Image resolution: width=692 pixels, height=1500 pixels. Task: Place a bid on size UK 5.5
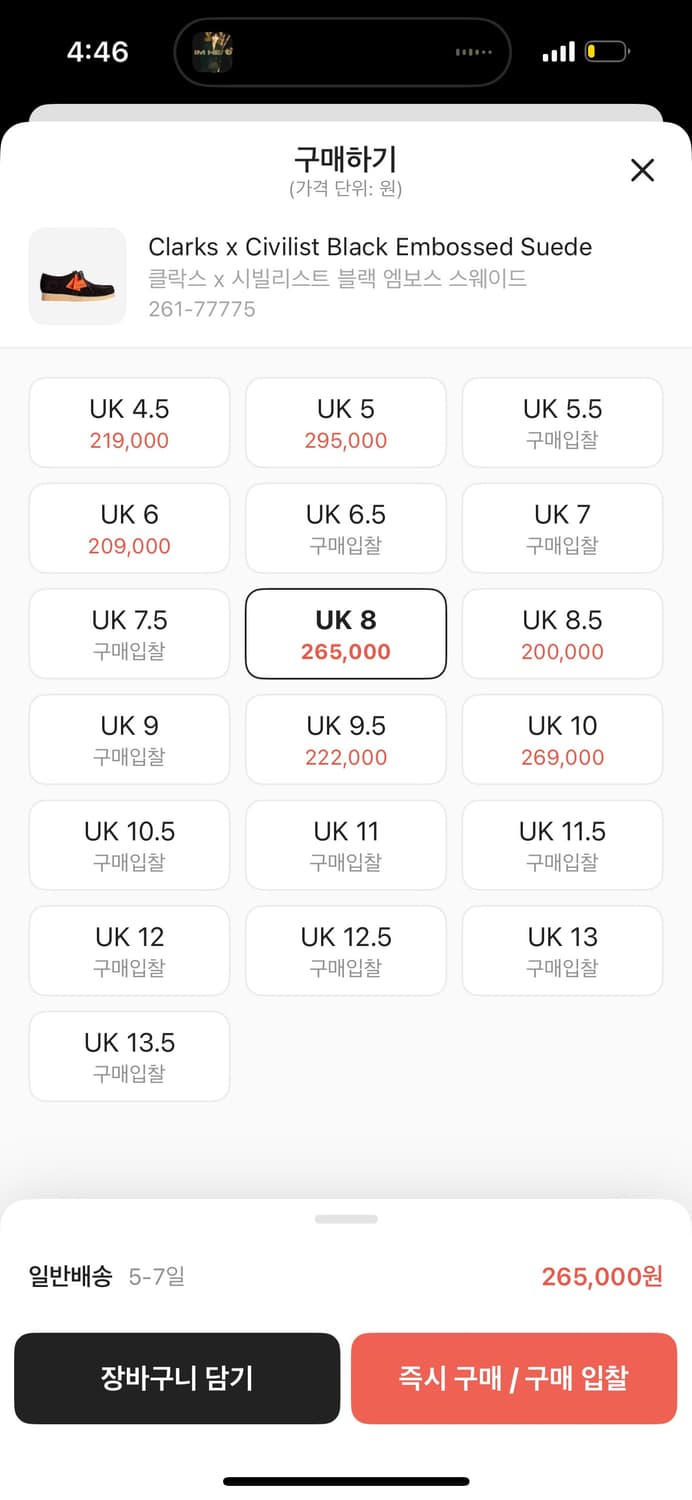coord(562,423)
